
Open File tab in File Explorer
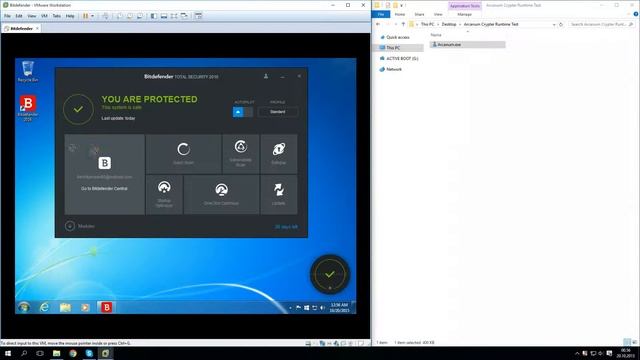[381, 14]
